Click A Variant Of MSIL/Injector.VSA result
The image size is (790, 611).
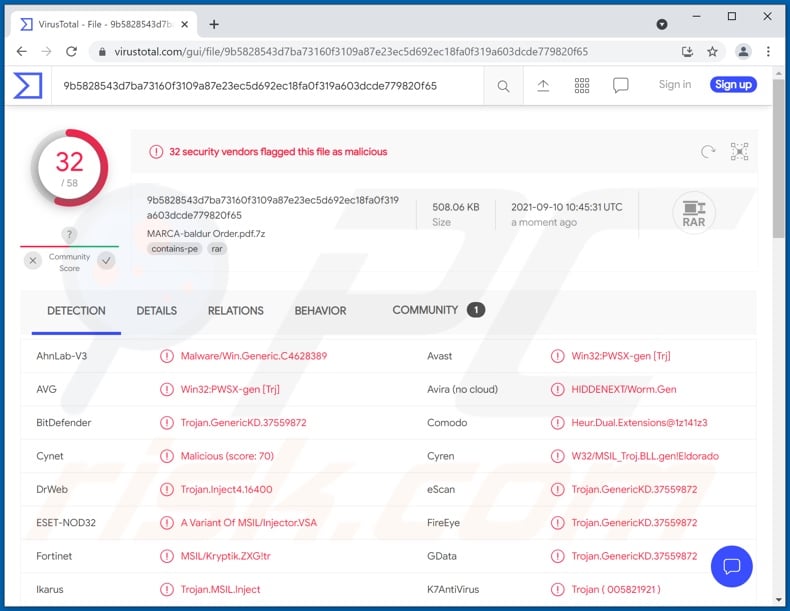pyautogui.click(x=249, y=522)
